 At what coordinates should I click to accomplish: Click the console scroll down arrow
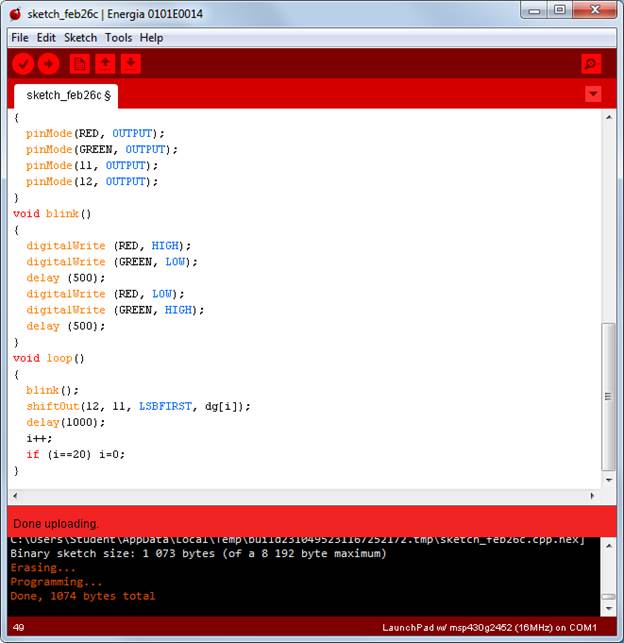click(609, 609)
